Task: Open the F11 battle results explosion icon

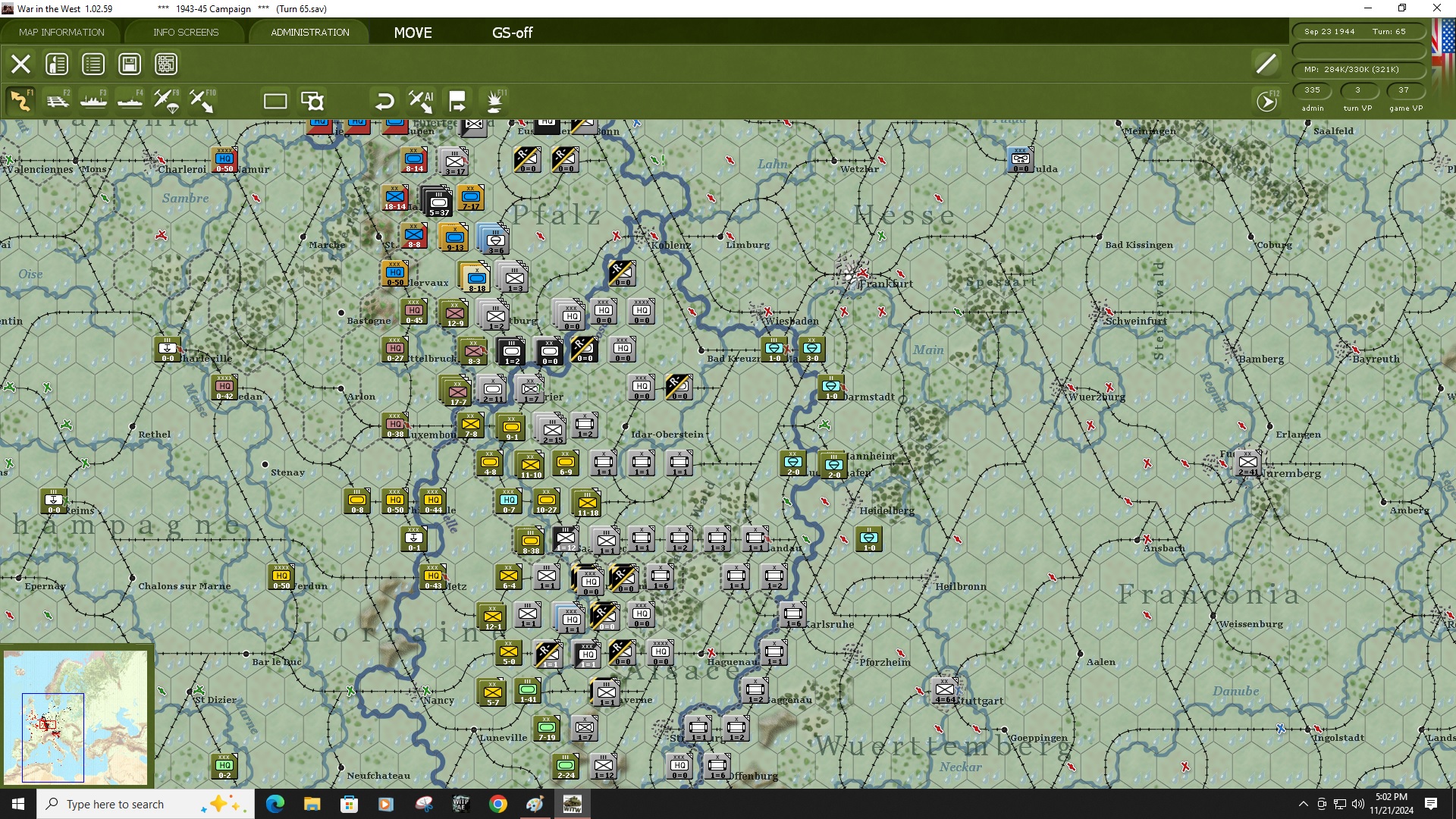Action: tap(494, 101)
